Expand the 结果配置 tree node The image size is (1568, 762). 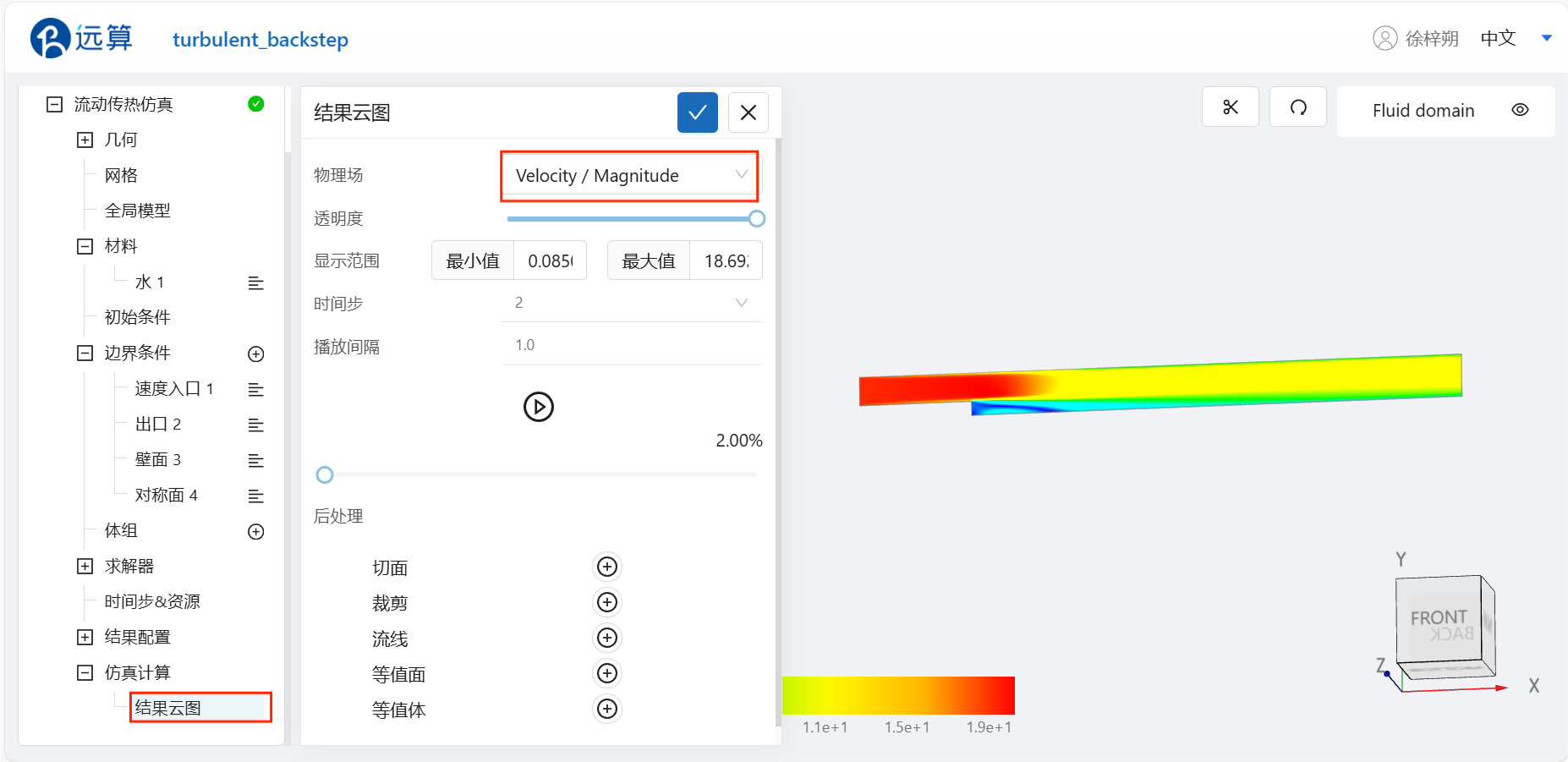pyautogui.click(x=85, y=637)
